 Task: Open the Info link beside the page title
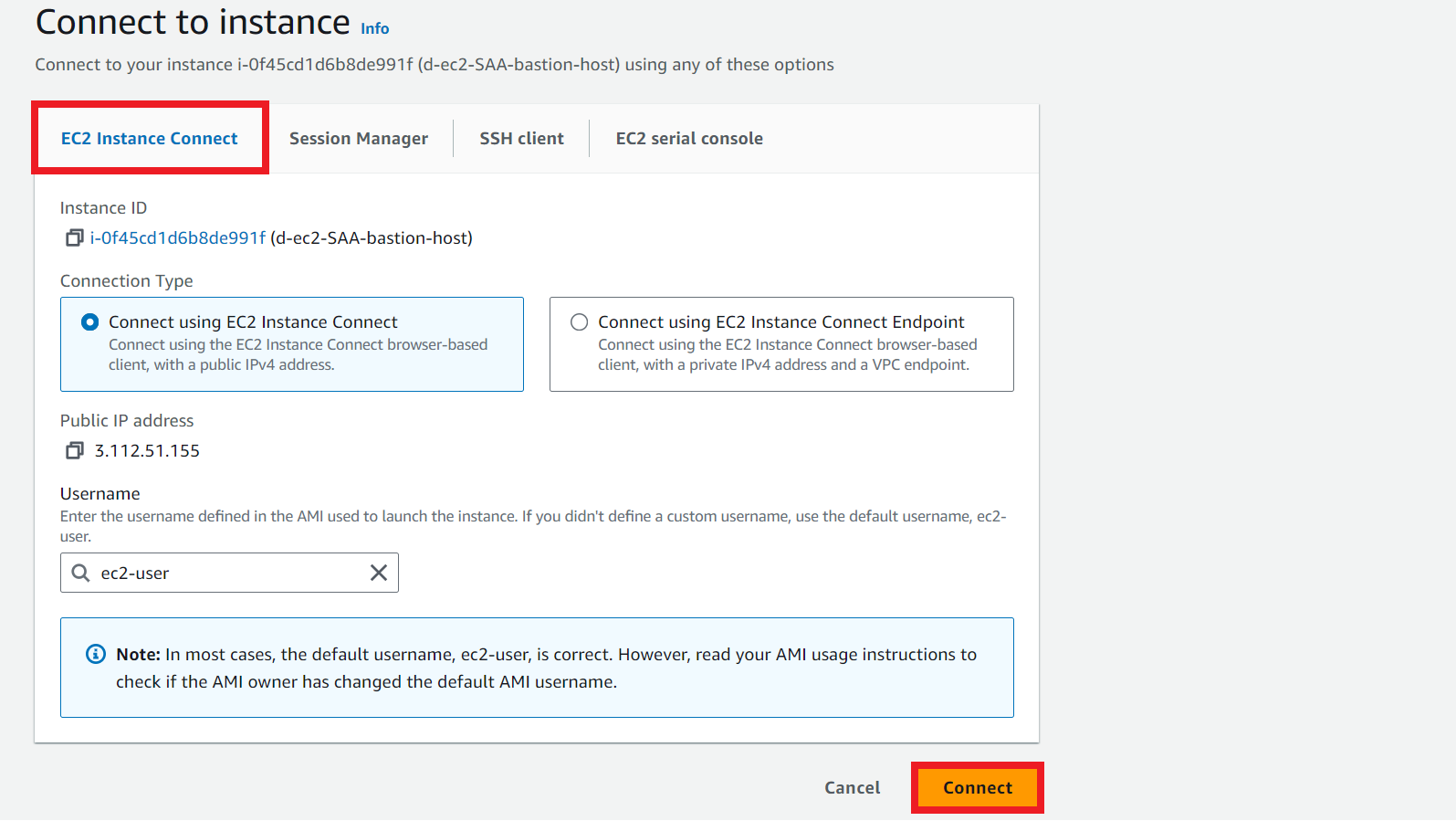point(374,29)
